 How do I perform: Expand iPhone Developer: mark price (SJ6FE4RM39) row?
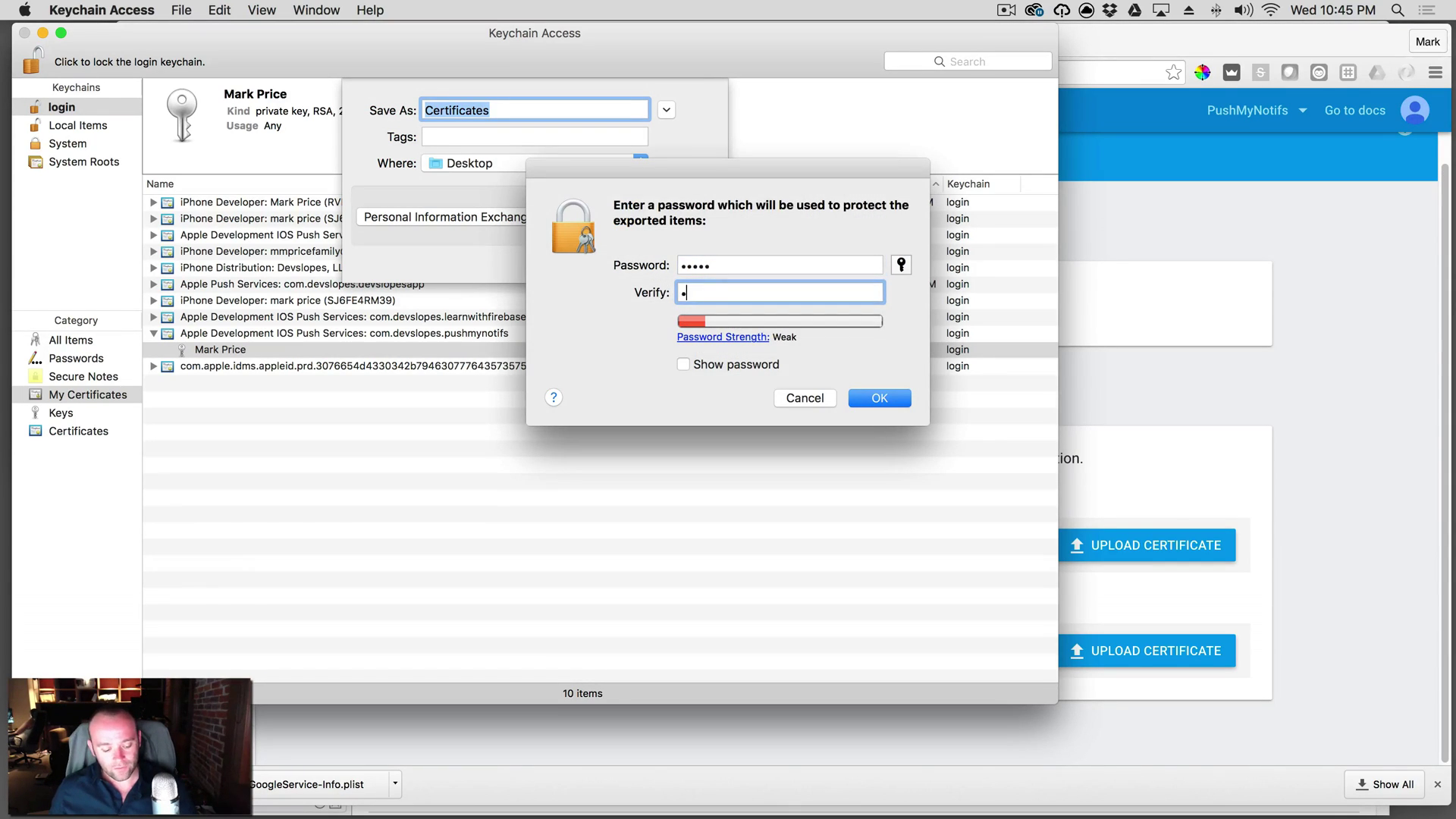tap(153, 300)
